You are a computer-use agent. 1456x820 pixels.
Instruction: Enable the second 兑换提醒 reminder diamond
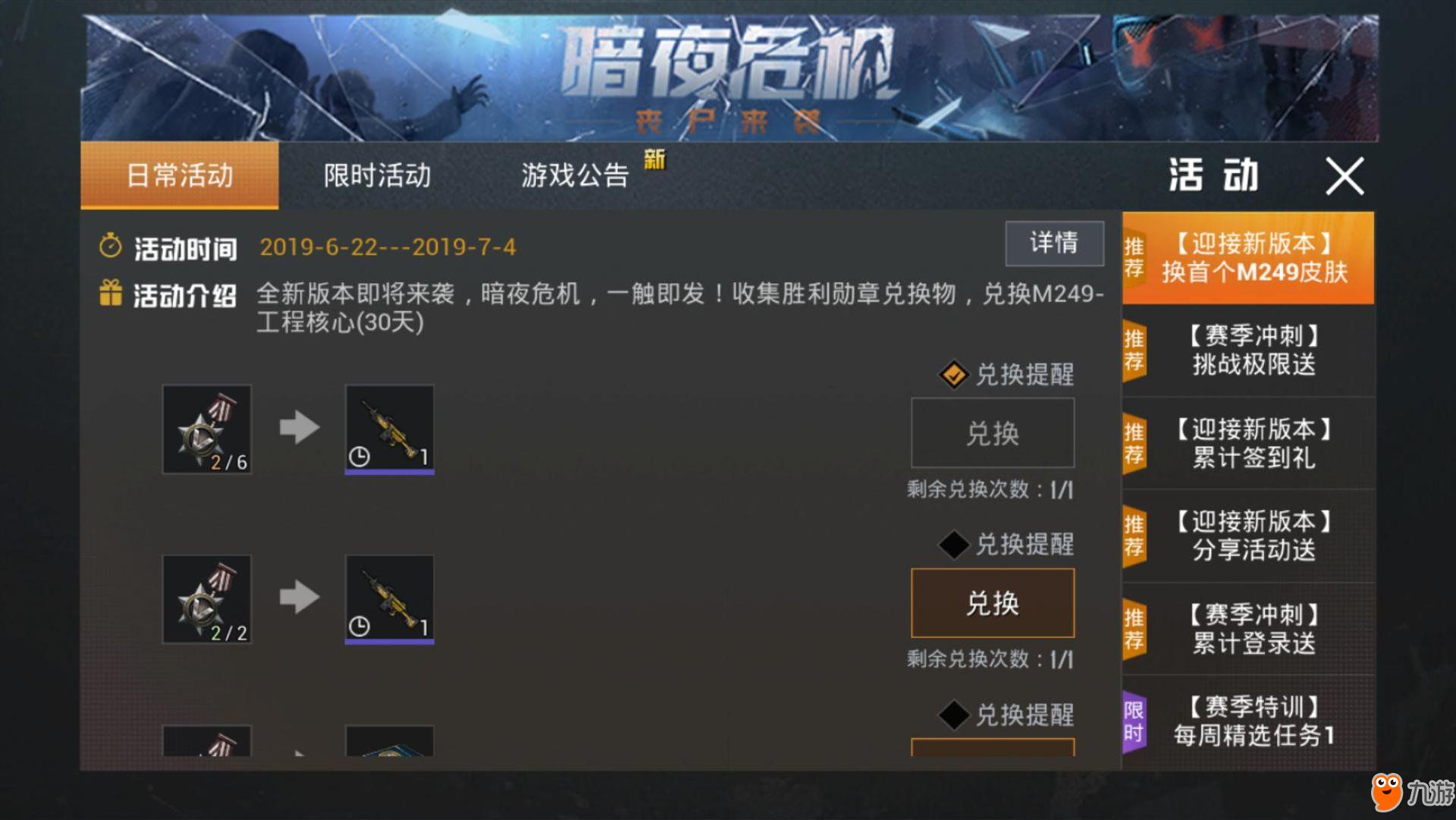pos(953,544)
